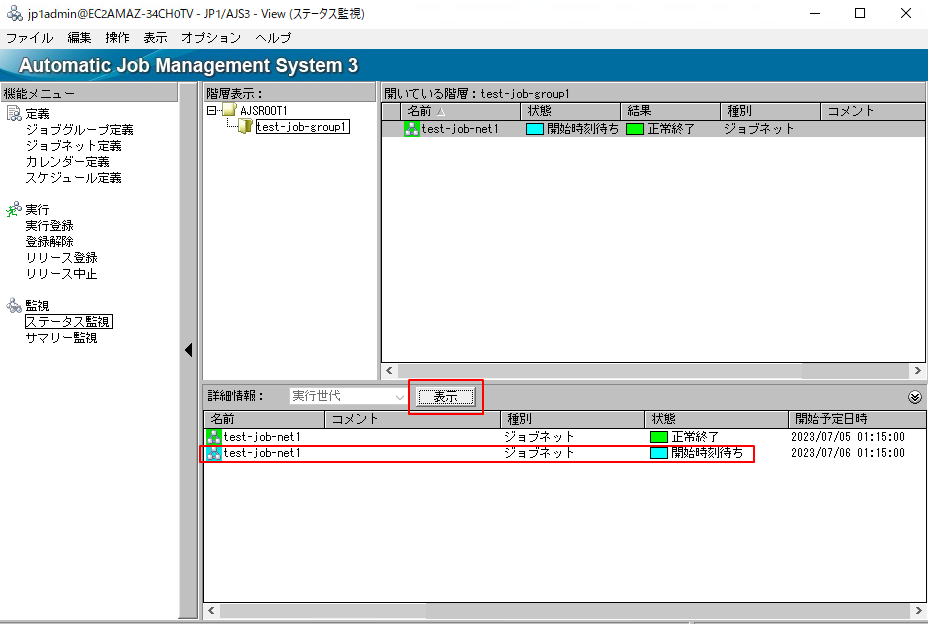The height and width of the screenshot is (624, 928).
Task: Select 実行登録 in function menu
Action: [x=50, y=226]
